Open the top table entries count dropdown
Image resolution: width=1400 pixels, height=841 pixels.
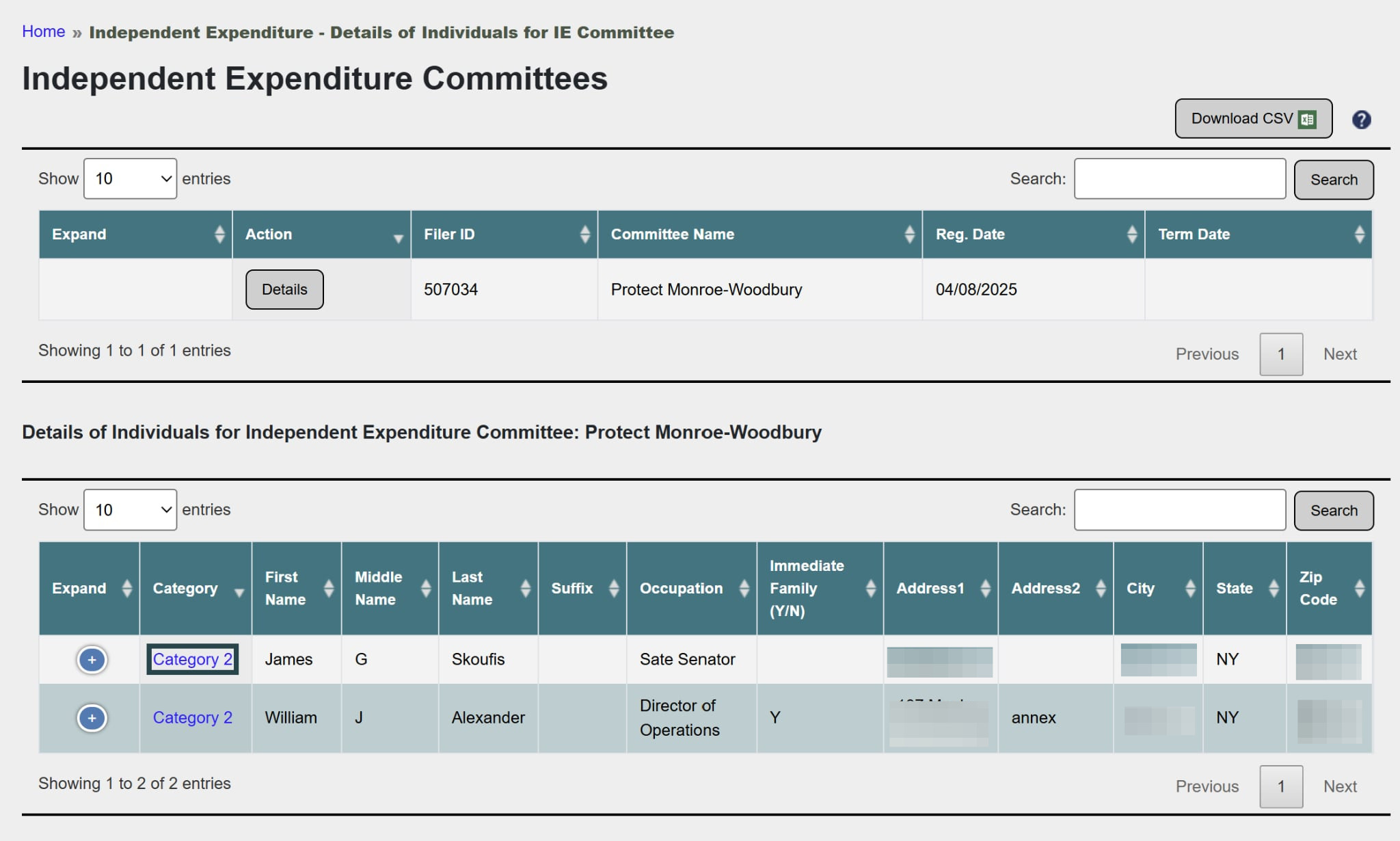click(130, 179)
